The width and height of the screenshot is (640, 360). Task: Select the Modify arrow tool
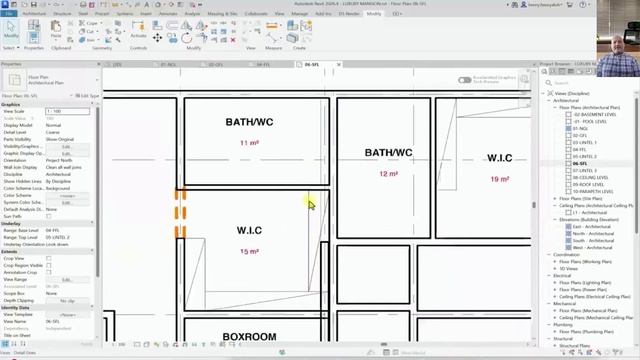11,30
